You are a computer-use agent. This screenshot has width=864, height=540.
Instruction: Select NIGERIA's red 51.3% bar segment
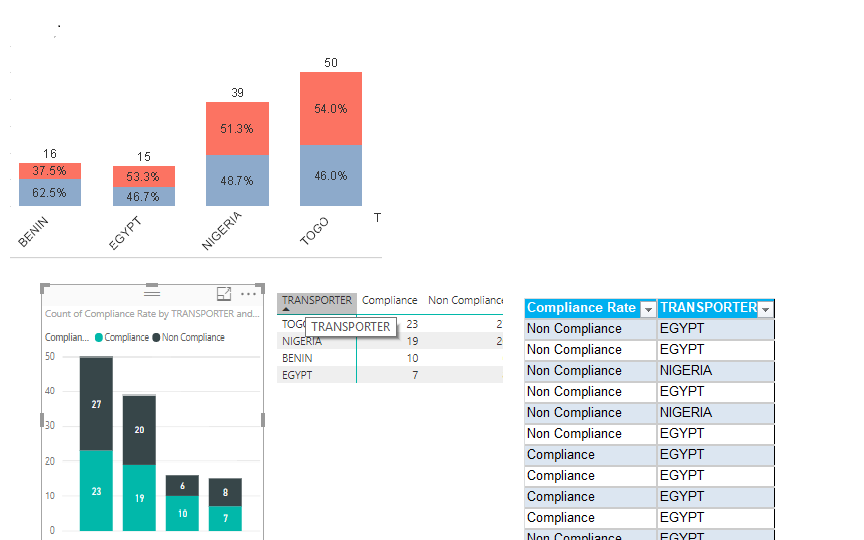pos(237,128)
